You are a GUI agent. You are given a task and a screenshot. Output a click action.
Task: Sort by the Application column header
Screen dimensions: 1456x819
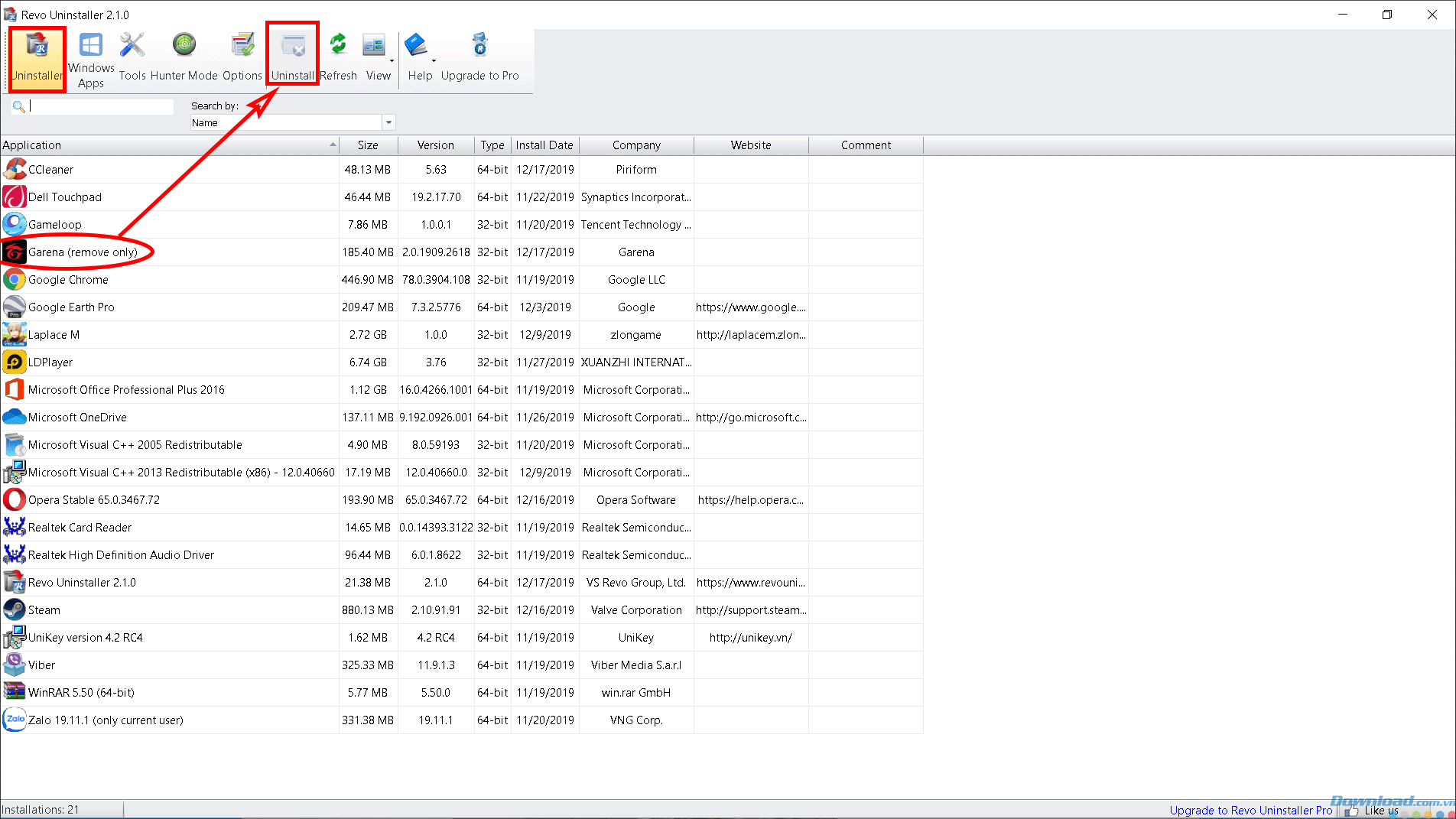168,145
